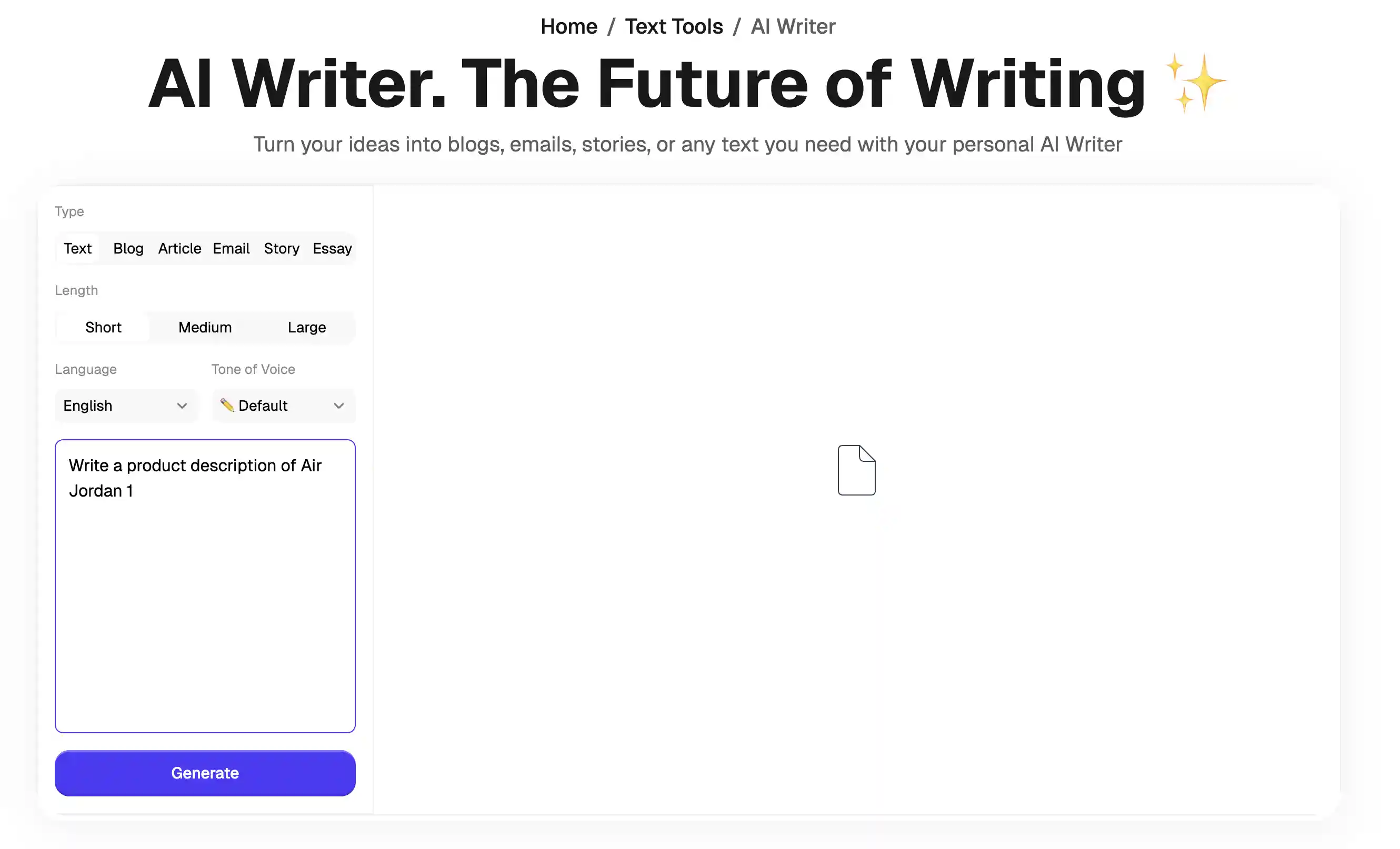Viewport: 1400px width, 849px height.
Task: Select the Email type
Action: coord(231,248)
